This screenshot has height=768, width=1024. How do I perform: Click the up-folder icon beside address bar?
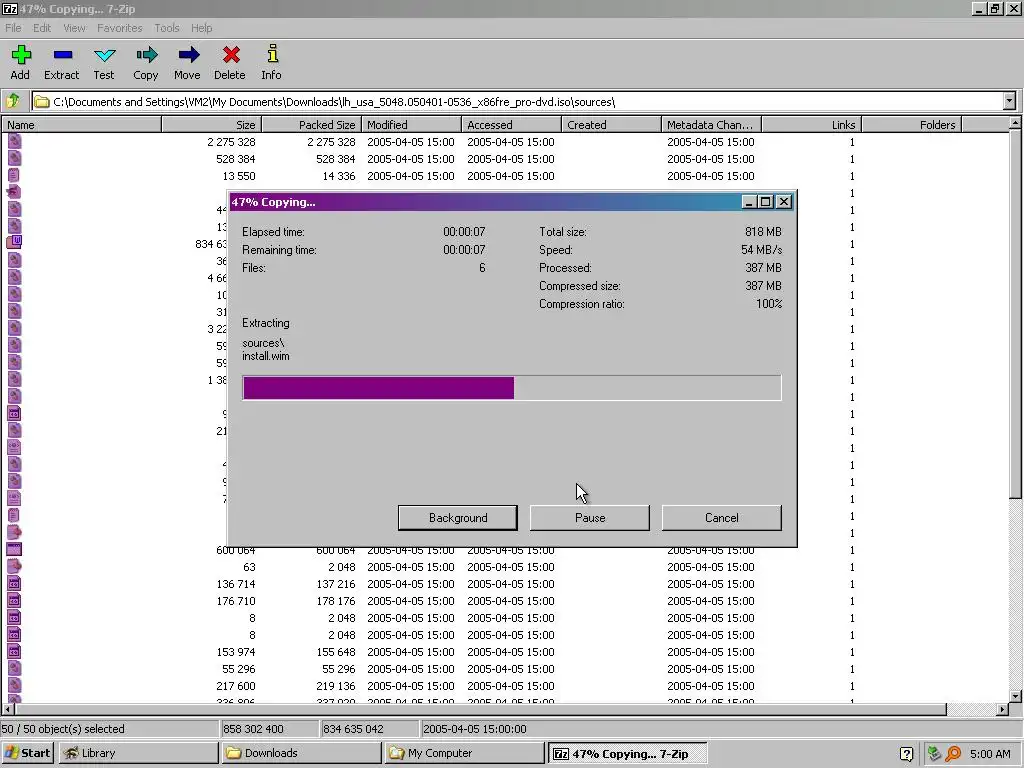(x=13, y=101)
